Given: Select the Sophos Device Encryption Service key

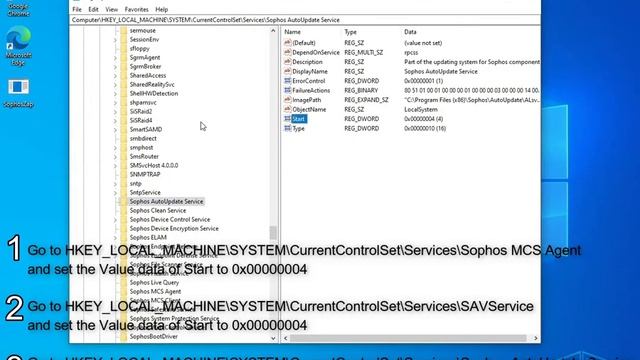Looking at the screenshot, I should [x=174, y=229].
